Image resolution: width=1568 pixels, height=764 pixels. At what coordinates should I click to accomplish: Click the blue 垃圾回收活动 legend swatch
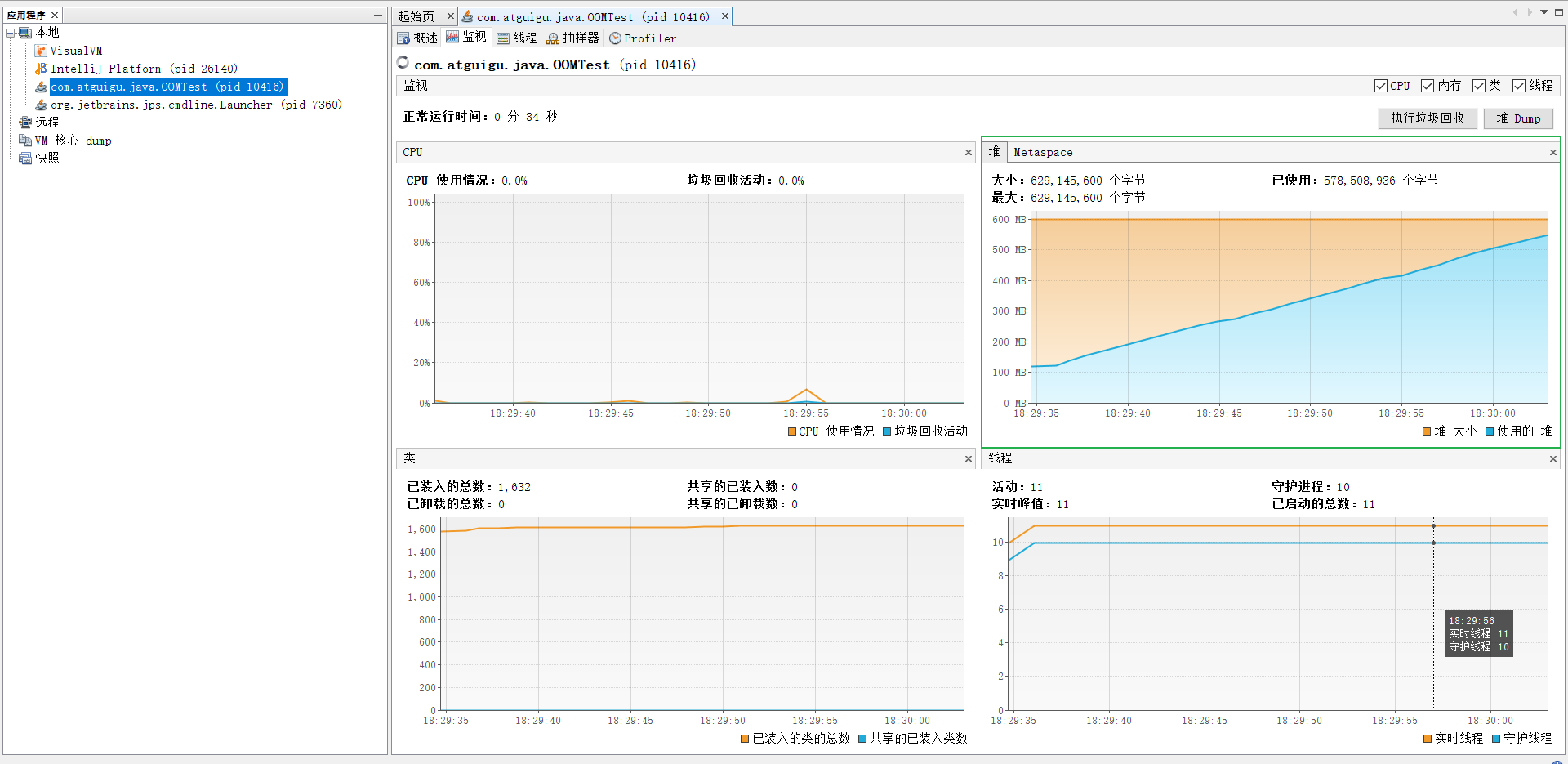coord(887,431)
